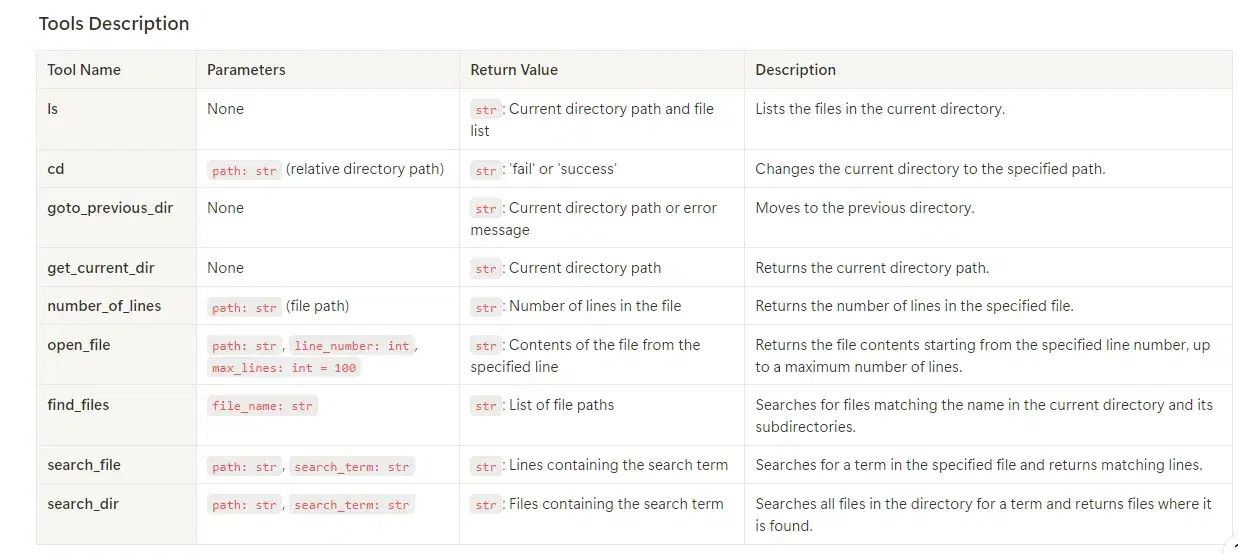Click the 'Moves to the previous directory.' description

click(864, 208)
